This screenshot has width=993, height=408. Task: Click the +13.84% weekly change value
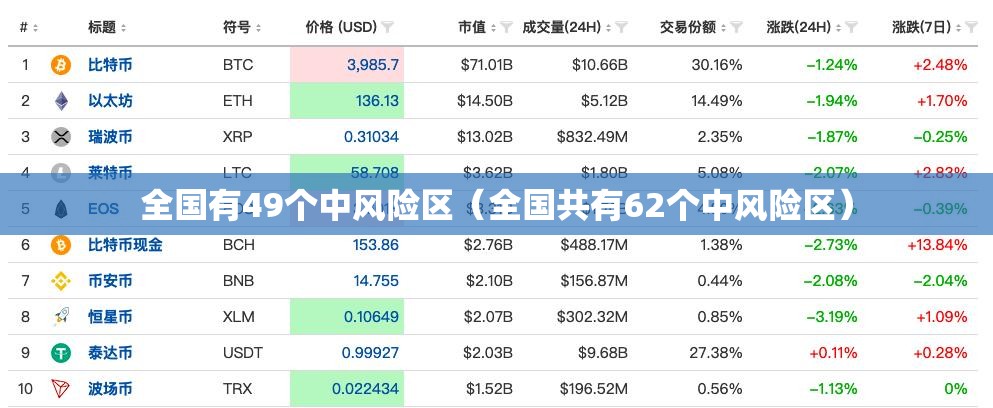[x=937, y=245]
